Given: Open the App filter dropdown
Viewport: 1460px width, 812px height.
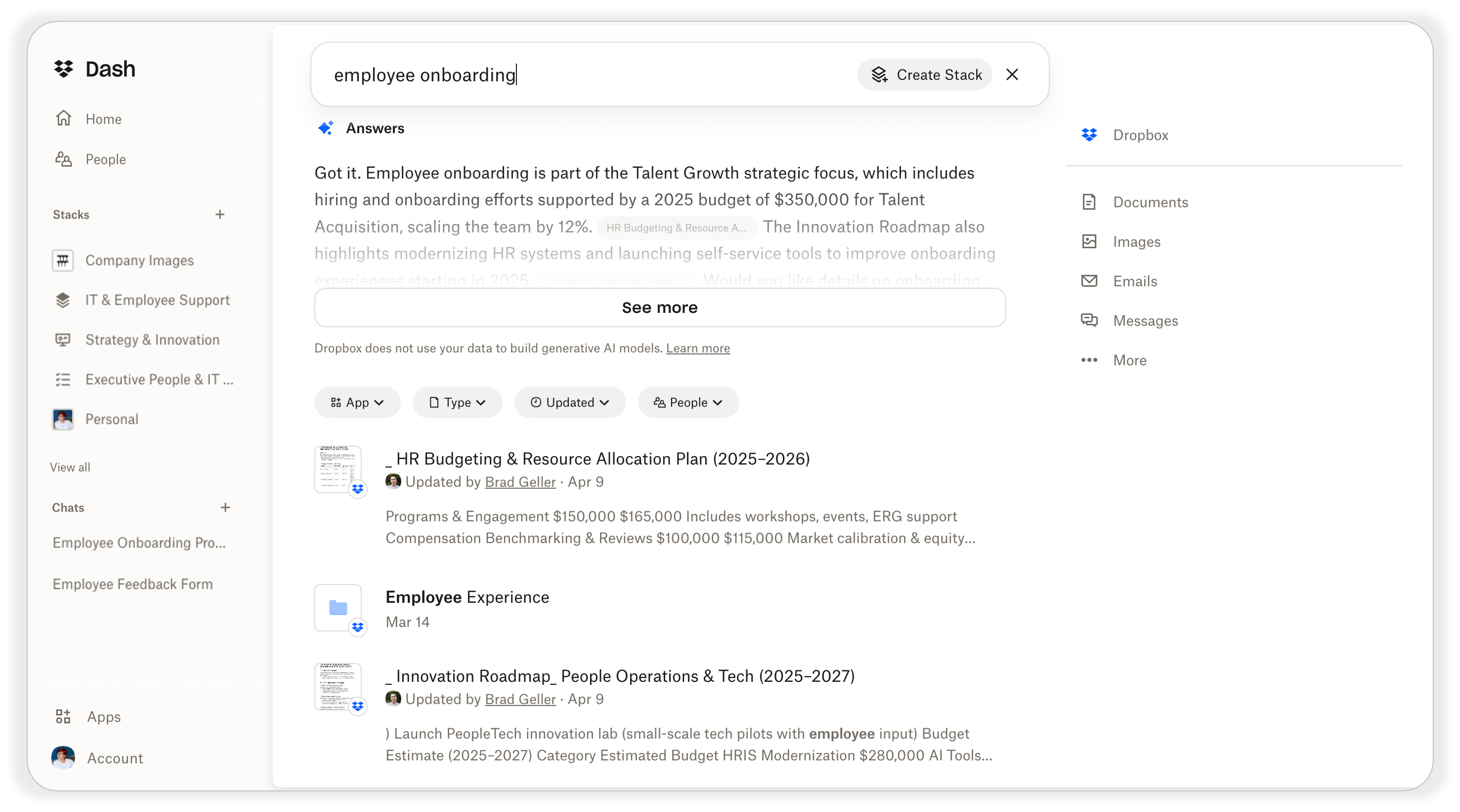Looking at the screenshot, I should click(357, 402).
